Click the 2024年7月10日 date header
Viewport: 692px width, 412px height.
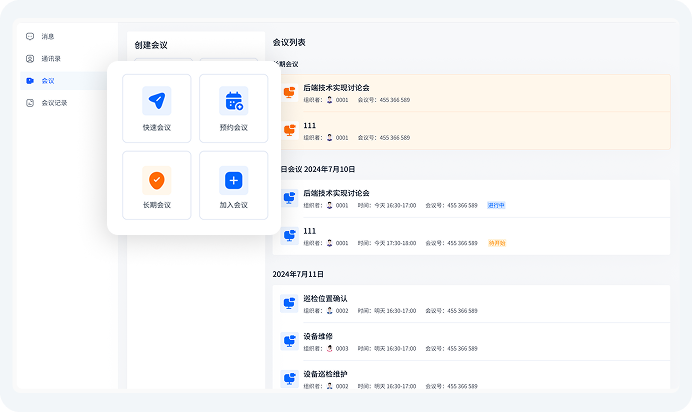tap(329, 169)
